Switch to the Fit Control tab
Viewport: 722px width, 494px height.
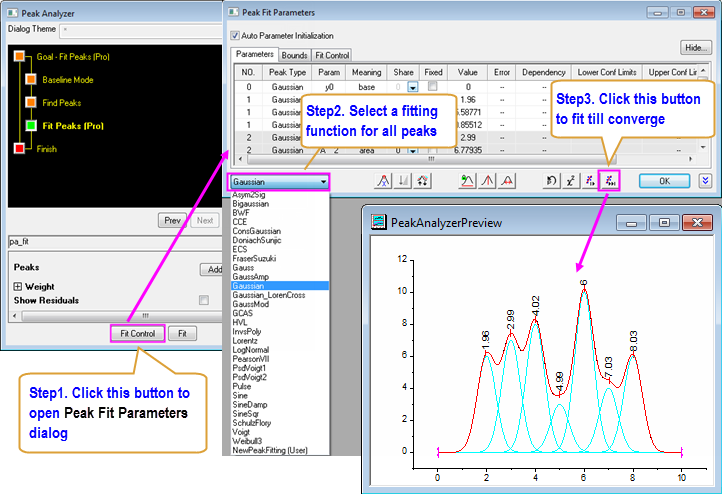pyautogui.click(x=332, y=56)
